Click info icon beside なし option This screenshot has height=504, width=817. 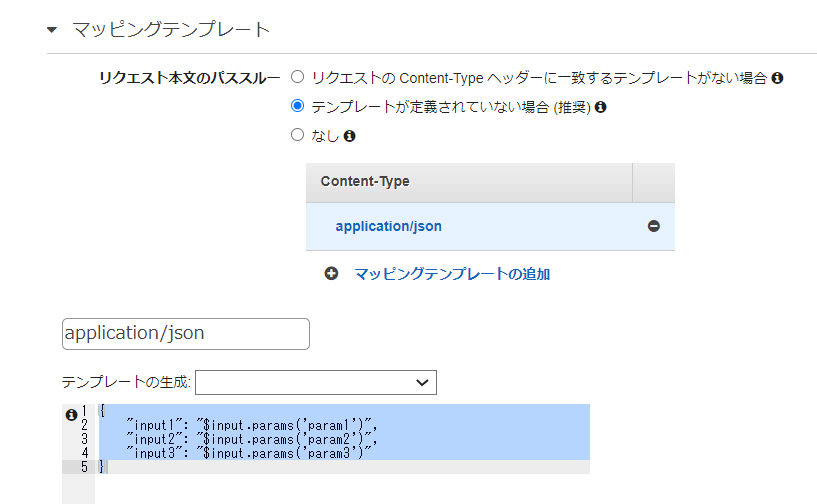pos(350,136)
